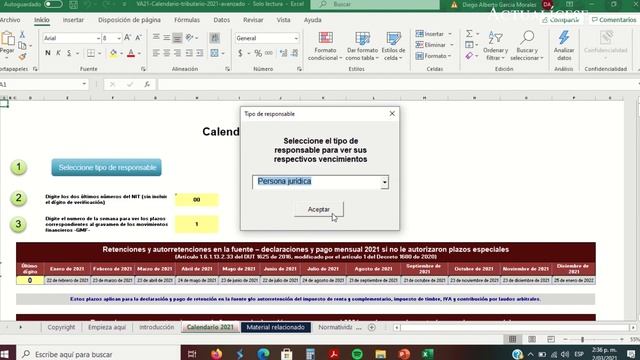This screenshot has width=640, height=360.
Task: Adjust the zoom slider in status bar
Action: (x=582, y=339)
